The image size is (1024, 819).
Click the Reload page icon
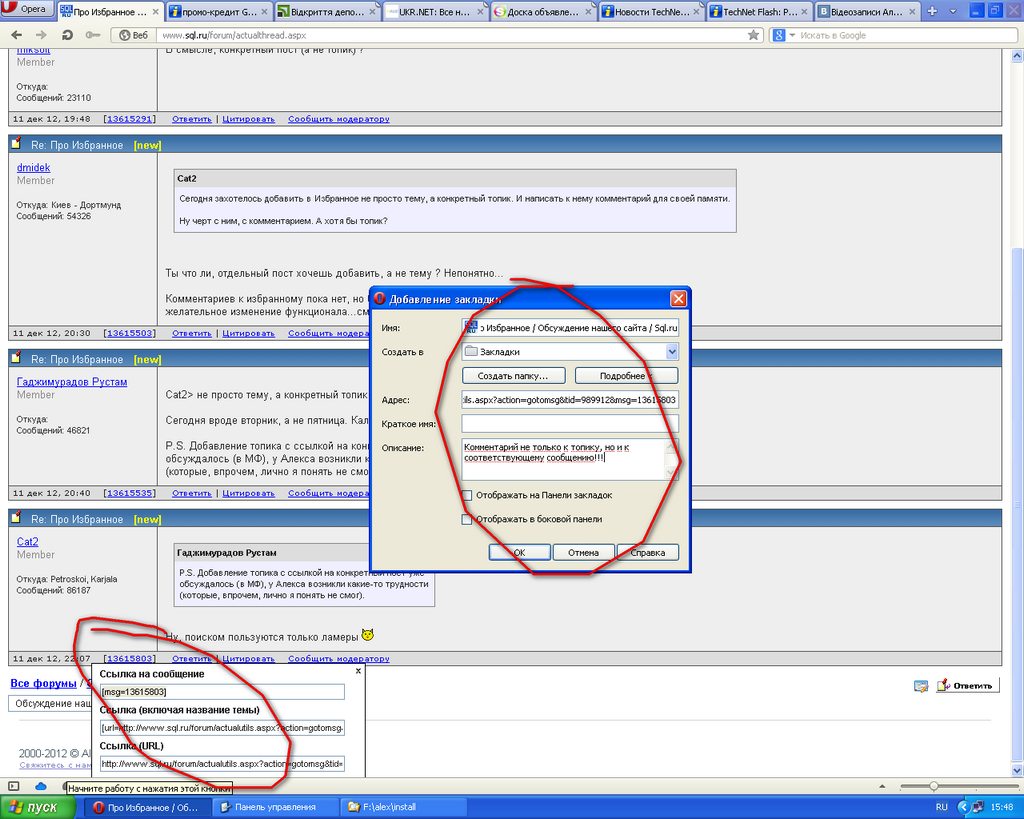tap(68, 35)
